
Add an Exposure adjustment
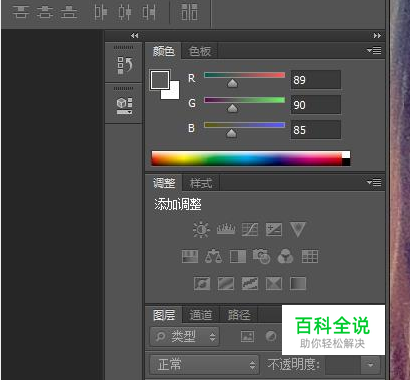point(274,230)
